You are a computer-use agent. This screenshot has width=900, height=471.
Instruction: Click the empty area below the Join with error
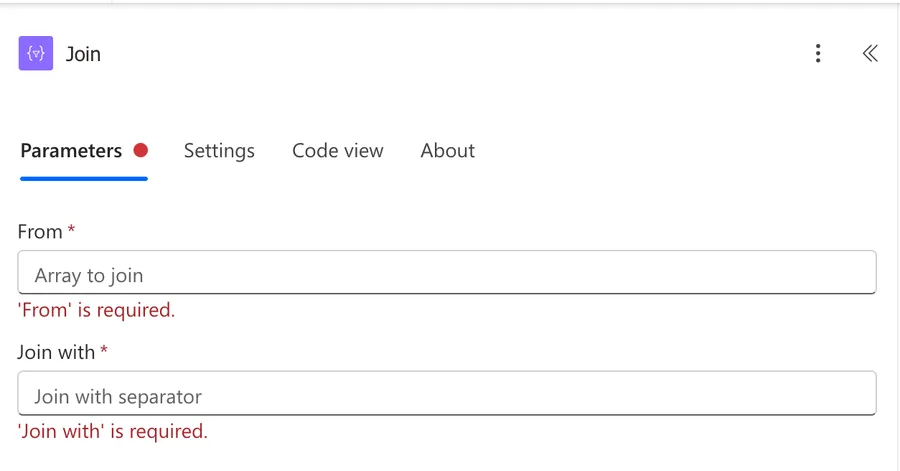[x=447, y=457]
